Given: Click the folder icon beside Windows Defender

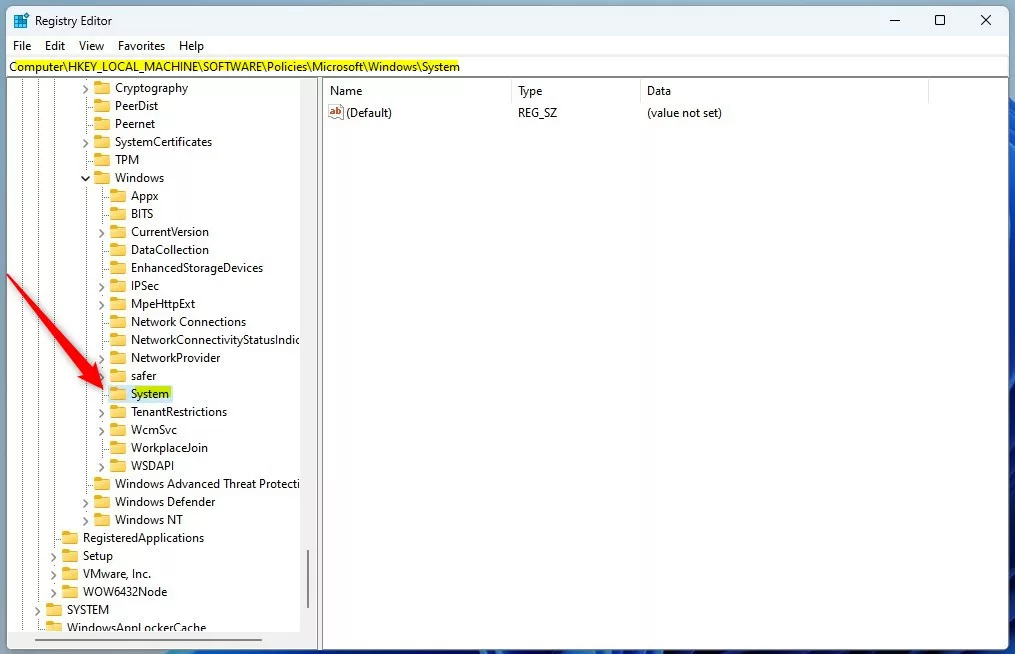Looking at the screenshot, I should (x=102, y=502).
